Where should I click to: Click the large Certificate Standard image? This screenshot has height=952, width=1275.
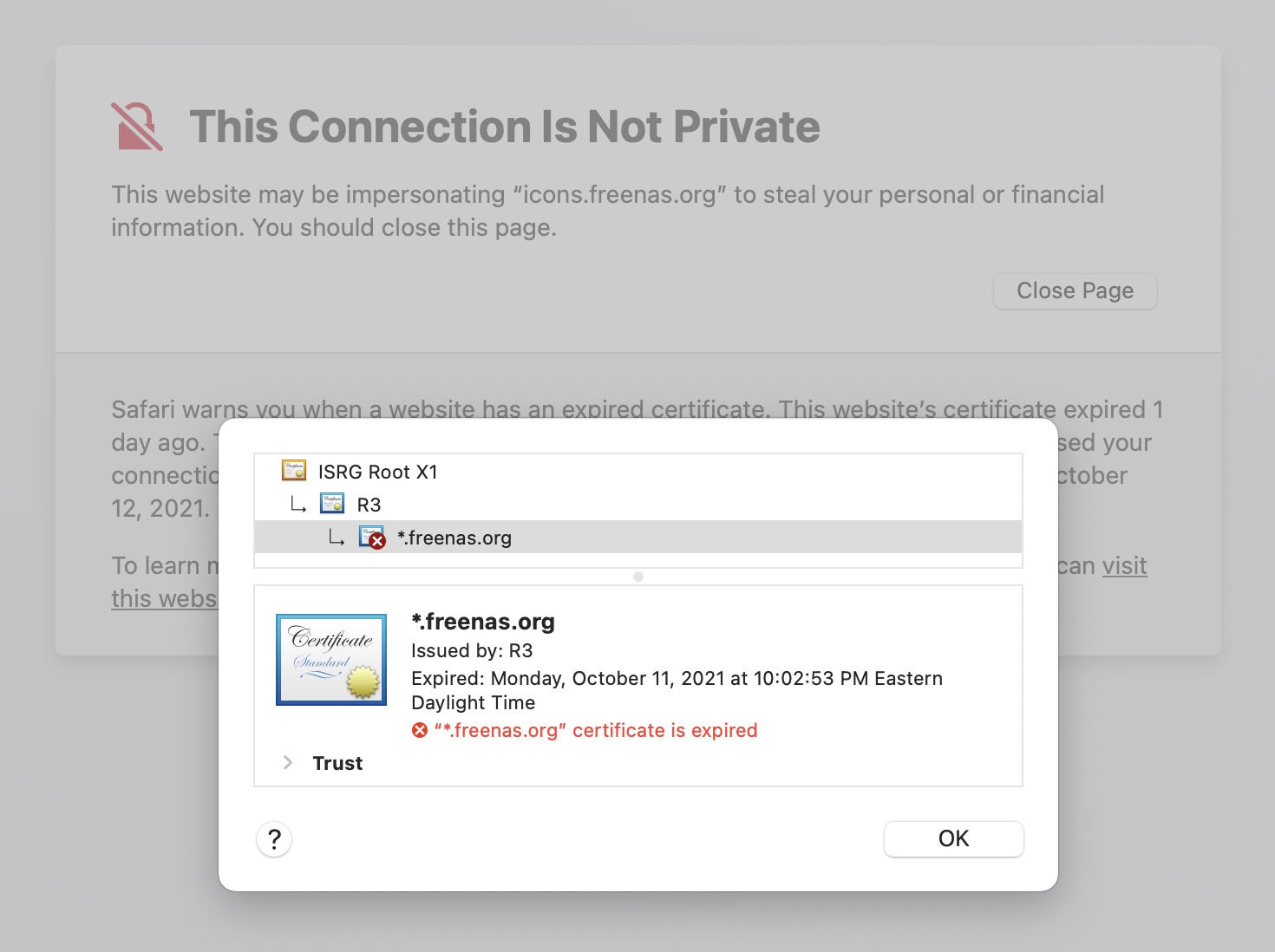pos(331,660)
